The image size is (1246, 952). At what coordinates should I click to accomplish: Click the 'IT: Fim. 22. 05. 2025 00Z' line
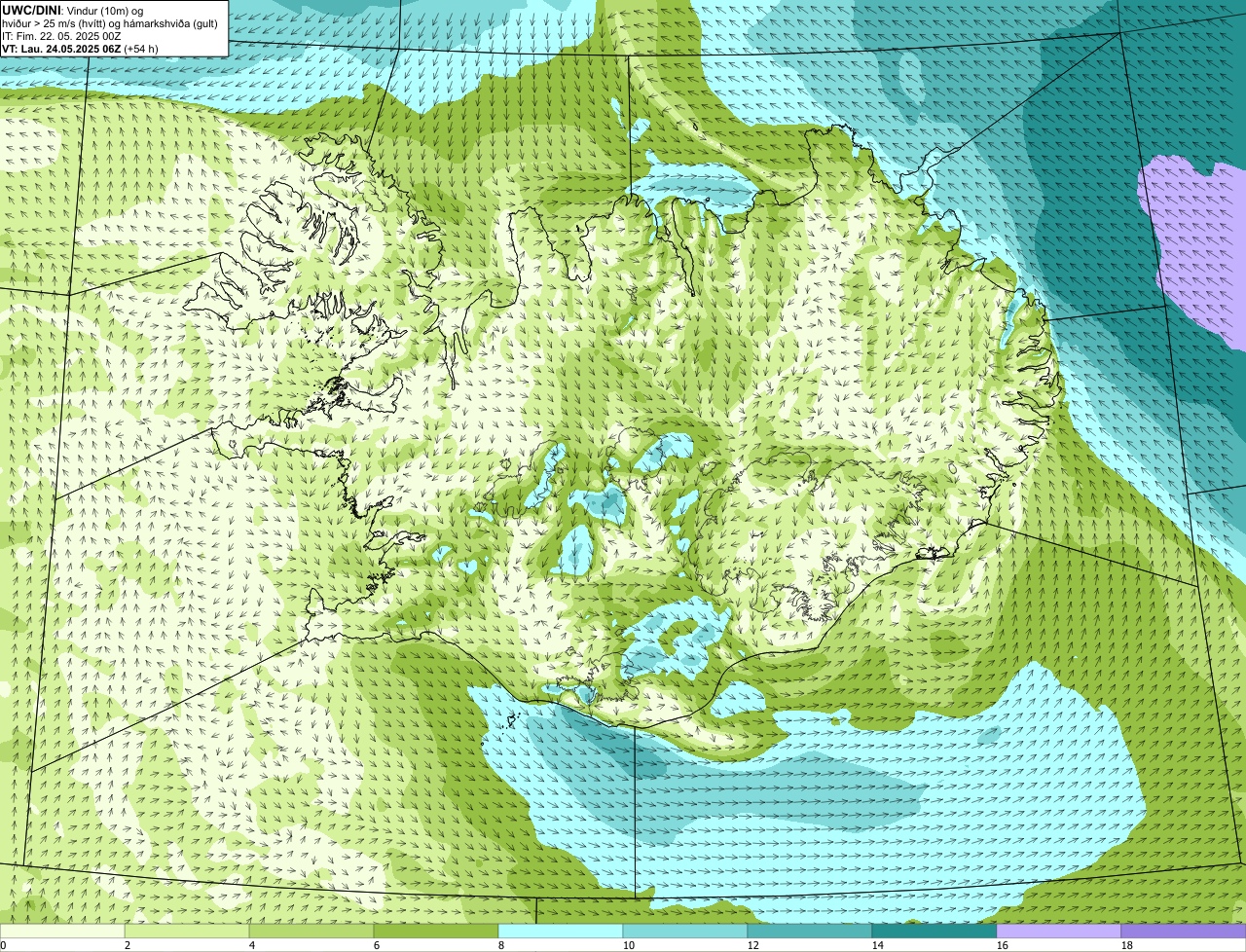[61, 35]
